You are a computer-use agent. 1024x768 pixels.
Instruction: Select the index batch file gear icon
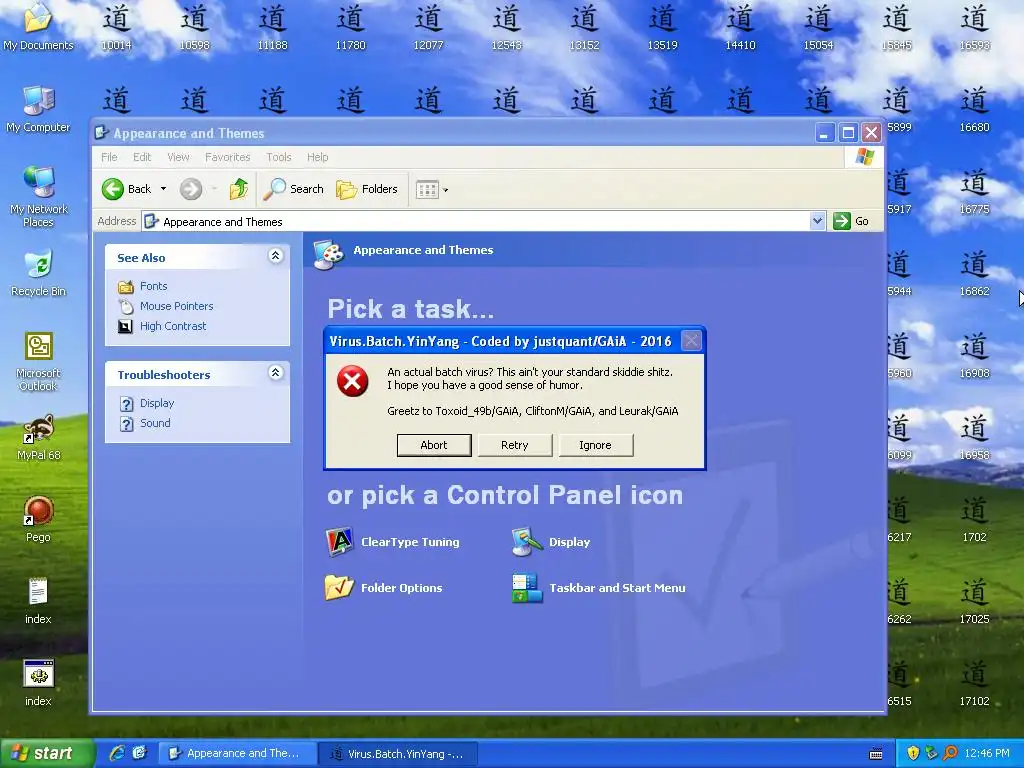(x=38, y=684)
